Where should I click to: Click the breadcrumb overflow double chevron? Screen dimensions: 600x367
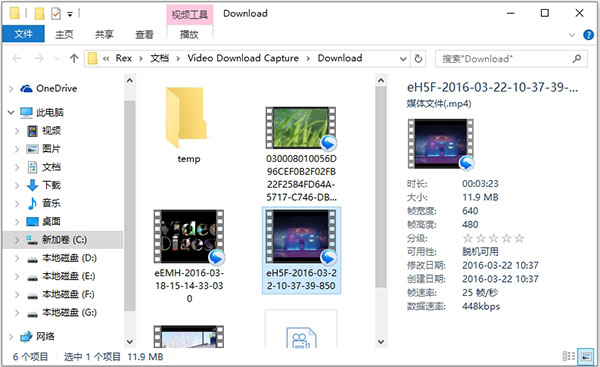106,59
